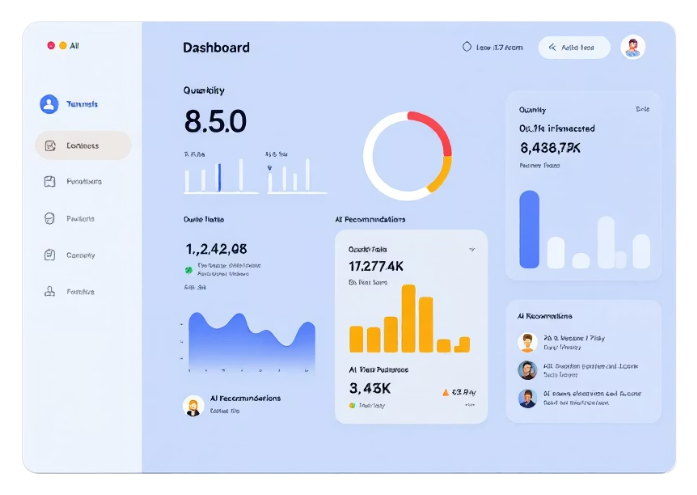This screenshot has height=495, width=697.
Task: Open the first avatar in the recommendations list
Action: tap(527, 343)
